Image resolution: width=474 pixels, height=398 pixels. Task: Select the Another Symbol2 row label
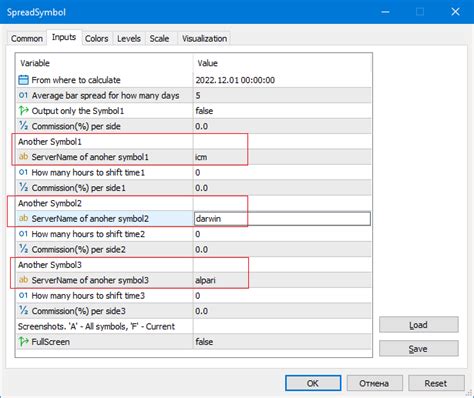click(50, 203)
